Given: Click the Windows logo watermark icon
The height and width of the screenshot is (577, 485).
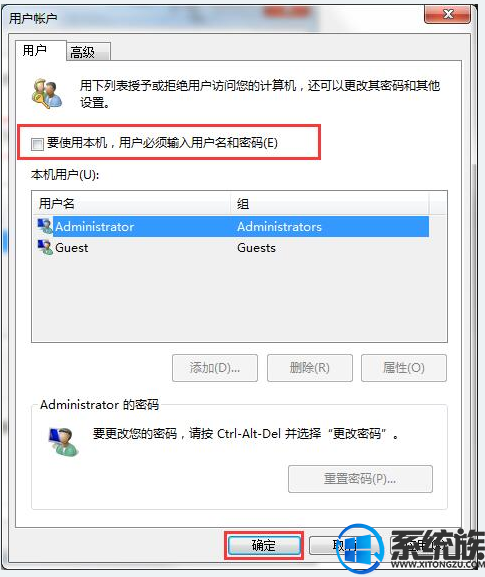Looking at the screenshot, I should point(360,548).
